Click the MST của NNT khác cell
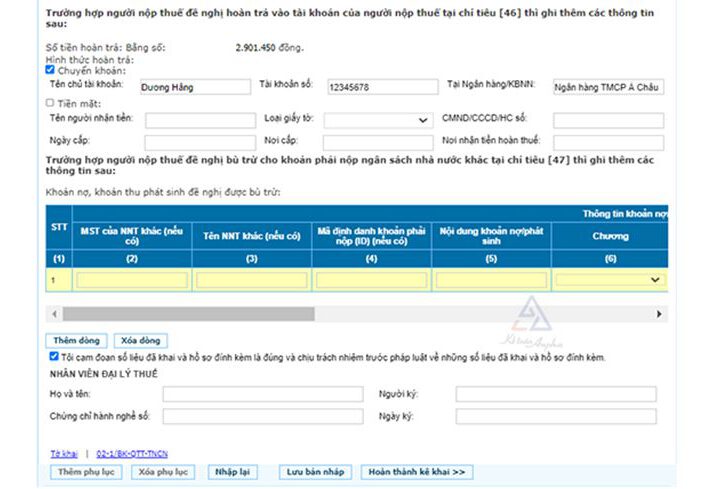Viewport: 716px width, 489px height. point(132,280)
